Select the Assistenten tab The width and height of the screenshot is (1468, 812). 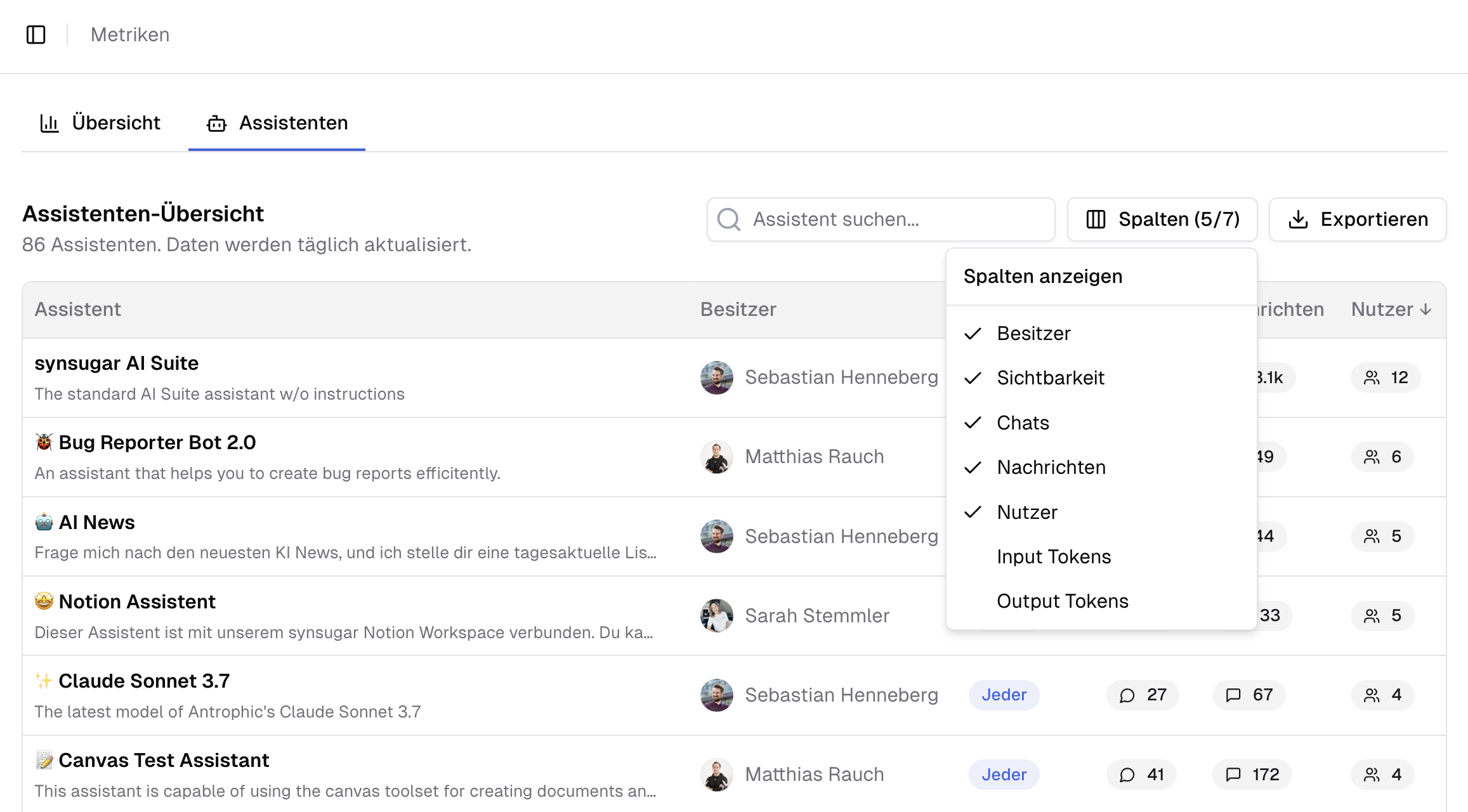293,122
